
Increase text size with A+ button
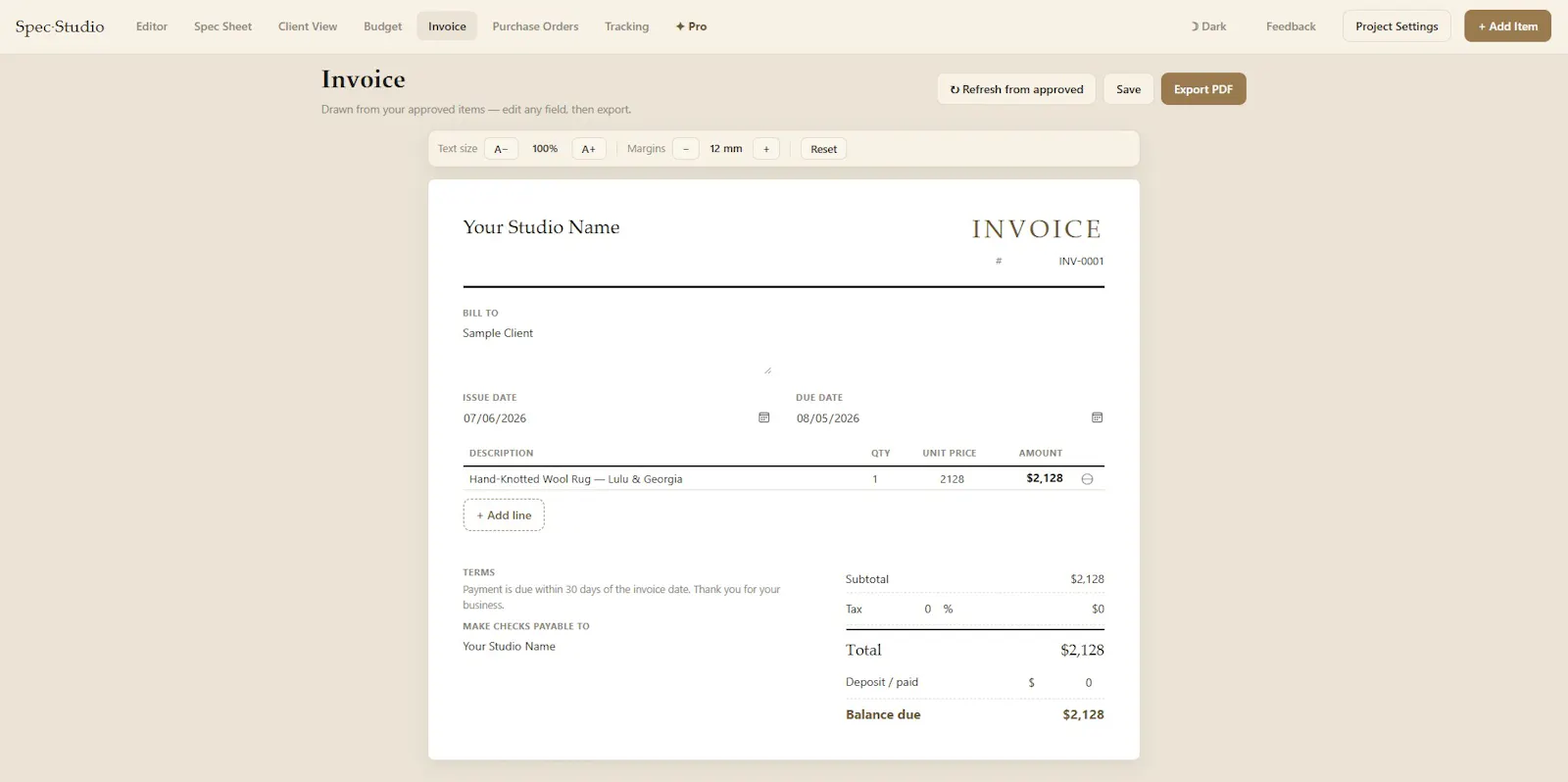[x=588, y=149]
